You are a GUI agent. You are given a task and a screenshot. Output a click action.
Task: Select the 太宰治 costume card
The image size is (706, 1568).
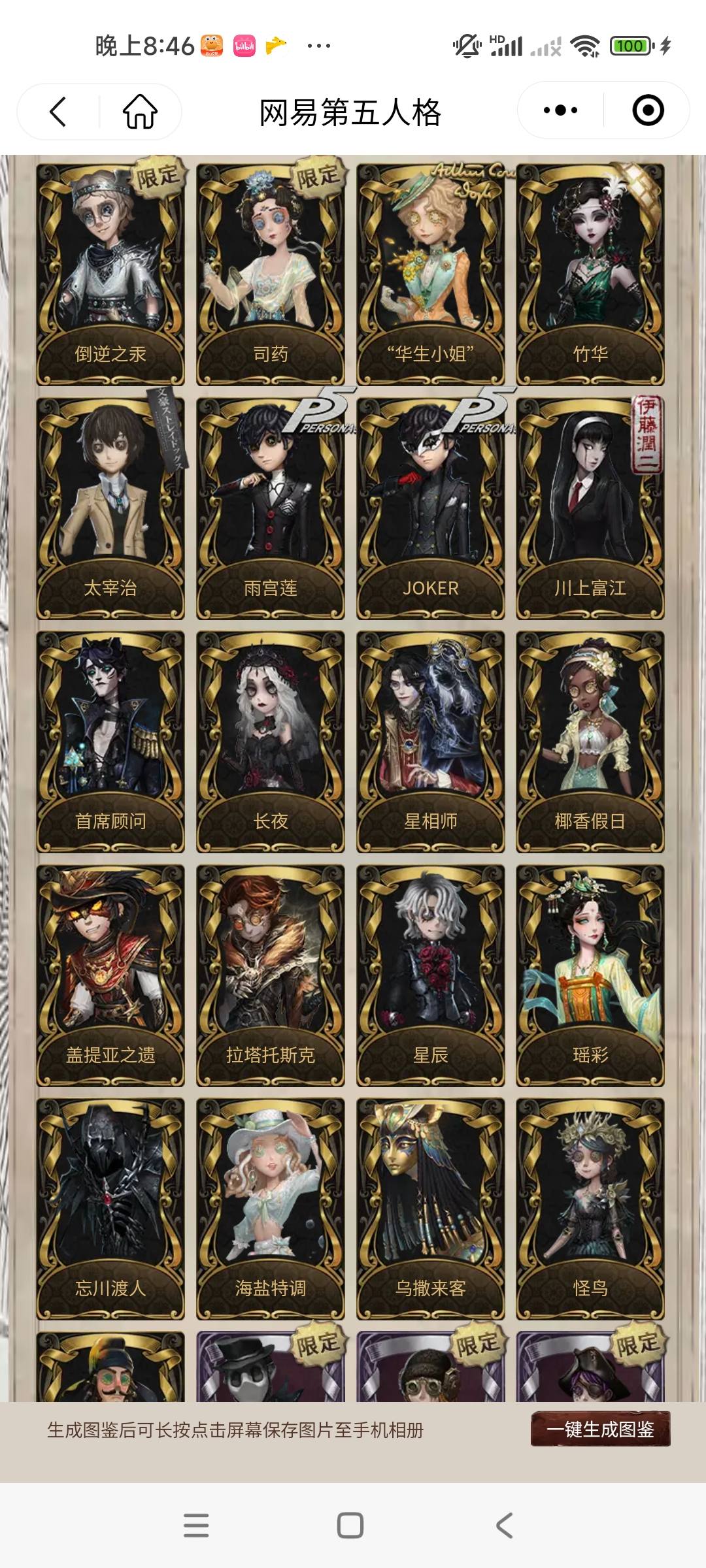tap(110, 508)
